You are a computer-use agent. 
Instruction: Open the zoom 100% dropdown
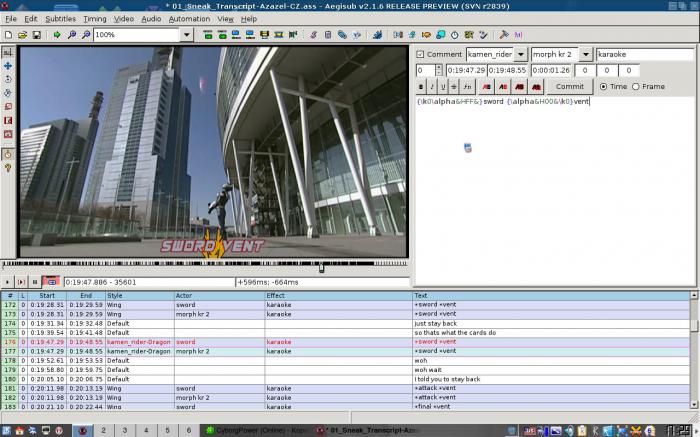tap(187, 34)
